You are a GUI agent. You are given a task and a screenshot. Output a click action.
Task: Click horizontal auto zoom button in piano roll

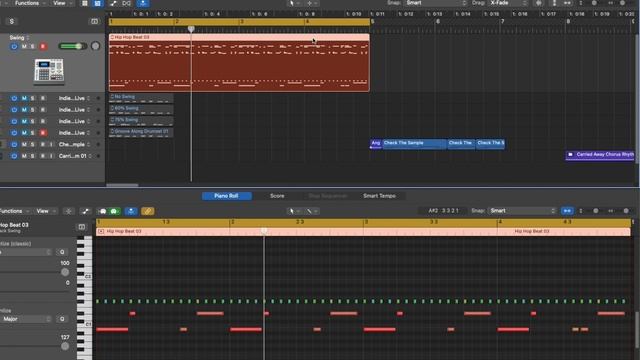pyautogui.click(x=567, y=211)
